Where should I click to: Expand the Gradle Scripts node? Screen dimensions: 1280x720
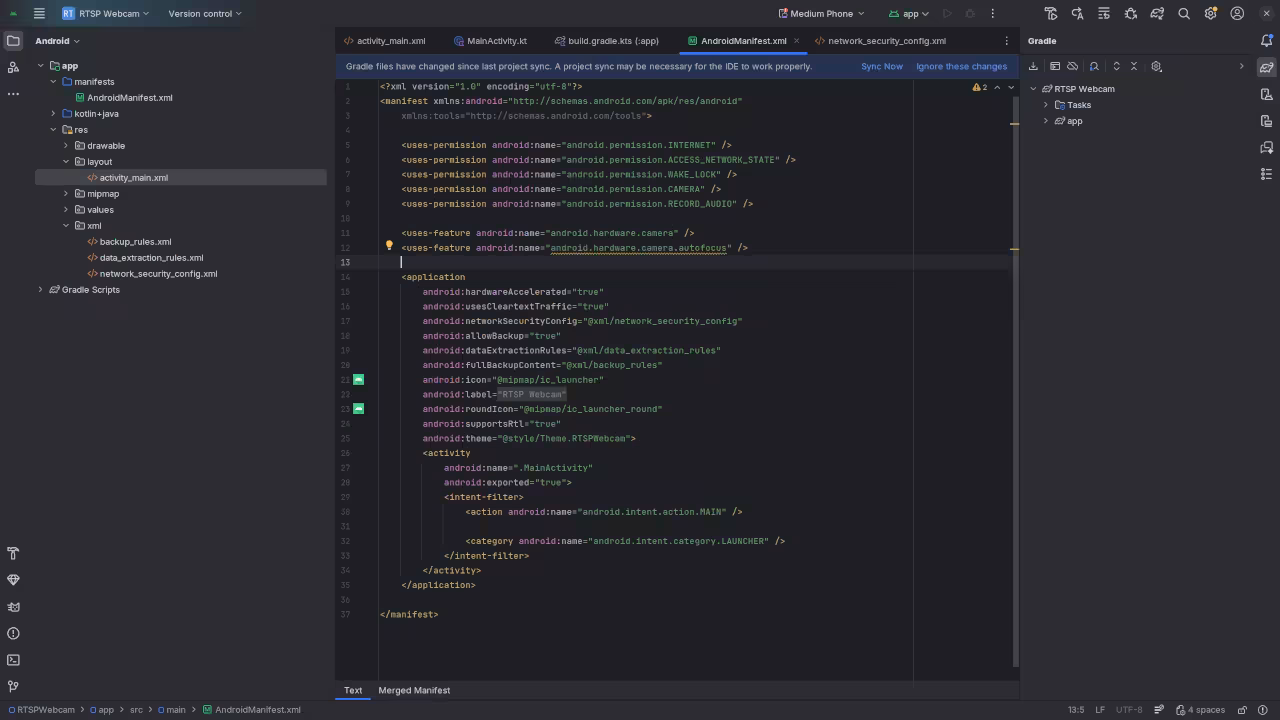40,289
